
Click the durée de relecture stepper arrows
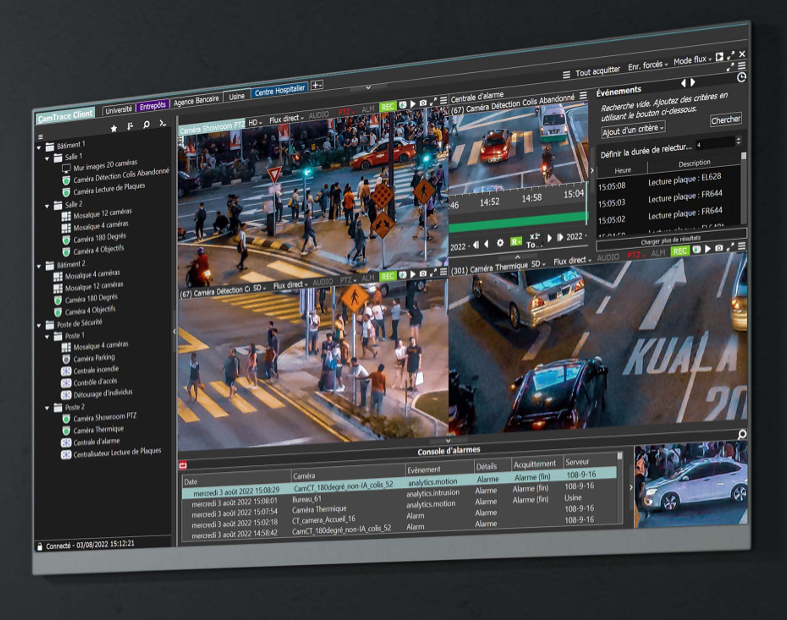point(738,141)
